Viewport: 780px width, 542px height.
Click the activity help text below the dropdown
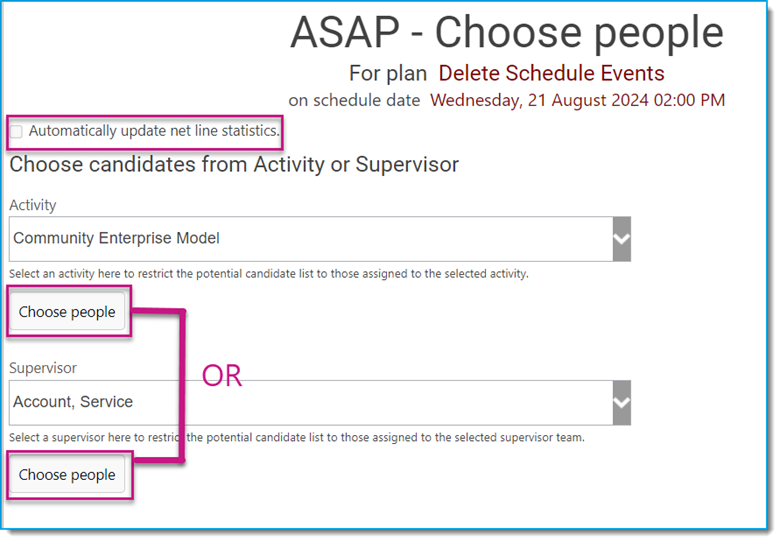[269, 274]
